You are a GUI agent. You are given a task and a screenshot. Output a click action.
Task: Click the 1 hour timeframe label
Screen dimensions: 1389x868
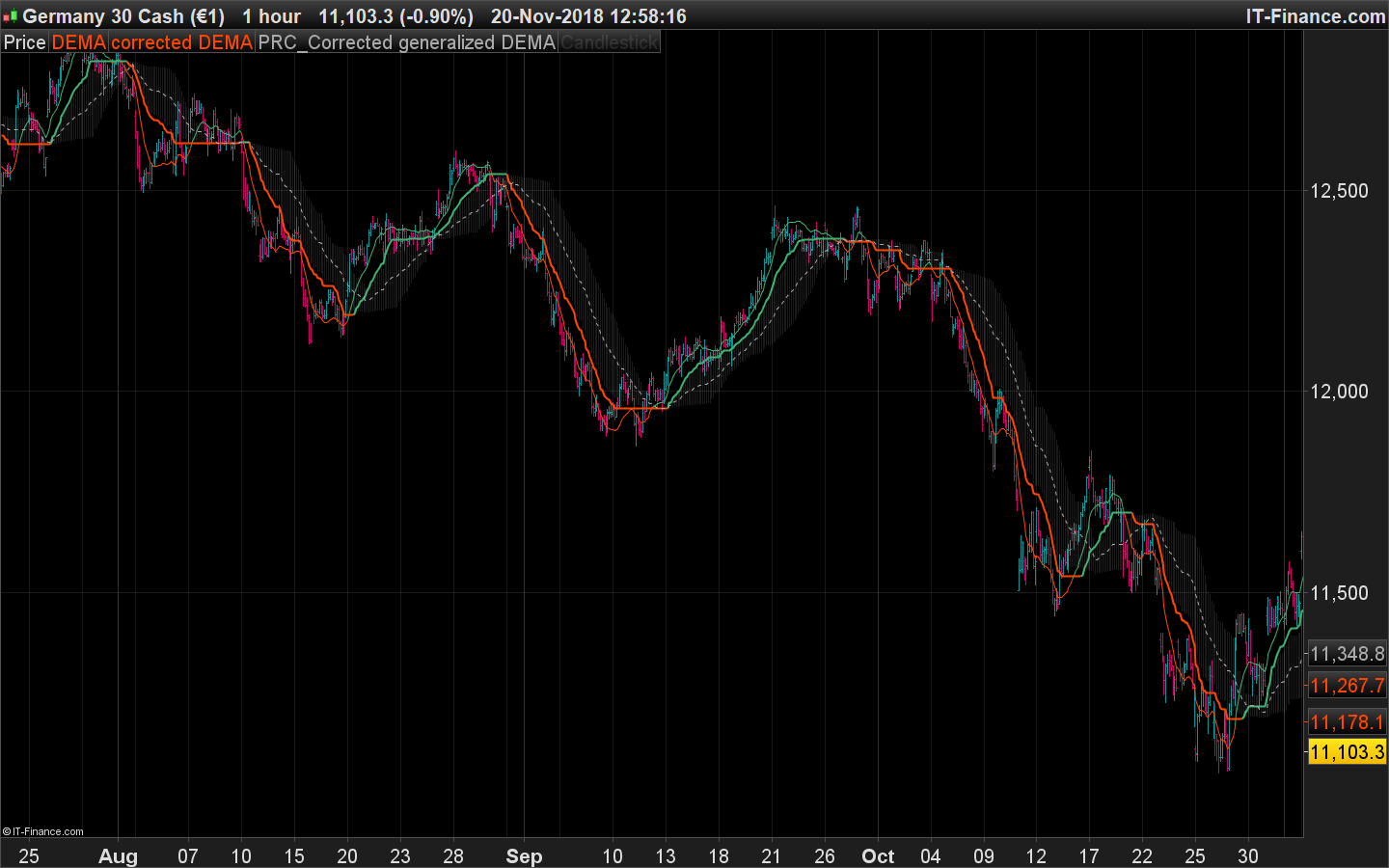click(271, 16)
